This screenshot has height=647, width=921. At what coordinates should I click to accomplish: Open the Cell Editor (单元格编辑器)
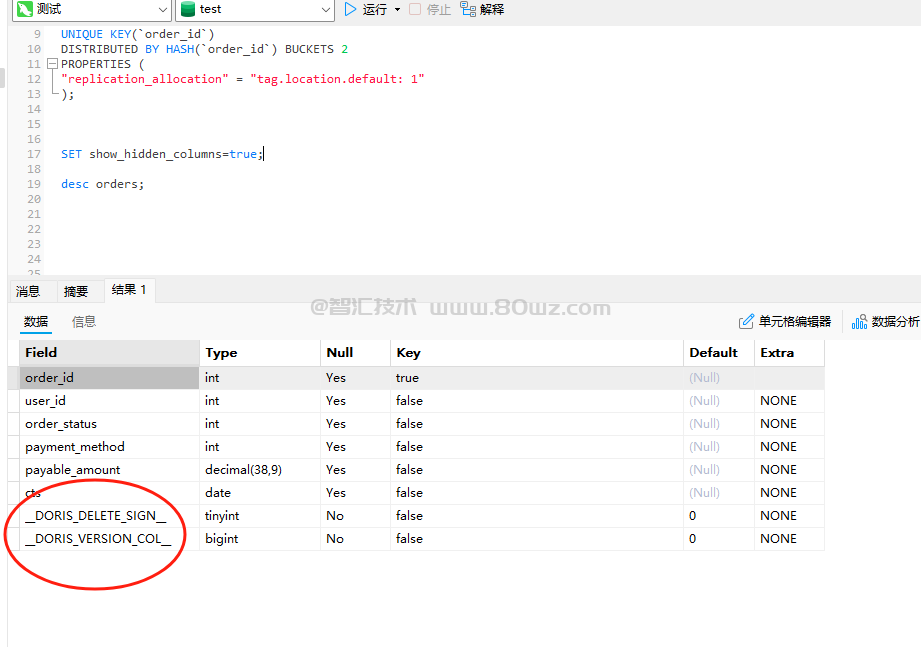(x=785, y=321)
